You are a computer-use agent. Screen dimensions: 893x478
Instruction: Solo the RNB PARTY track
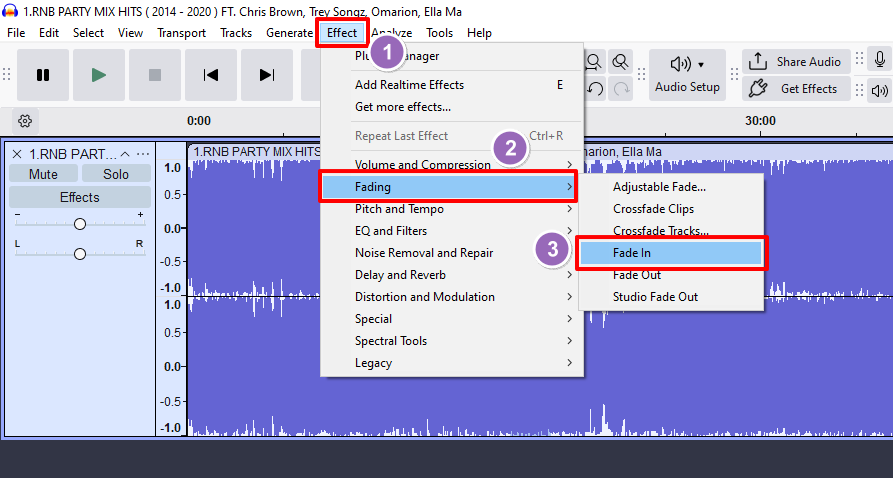point(116,174)
